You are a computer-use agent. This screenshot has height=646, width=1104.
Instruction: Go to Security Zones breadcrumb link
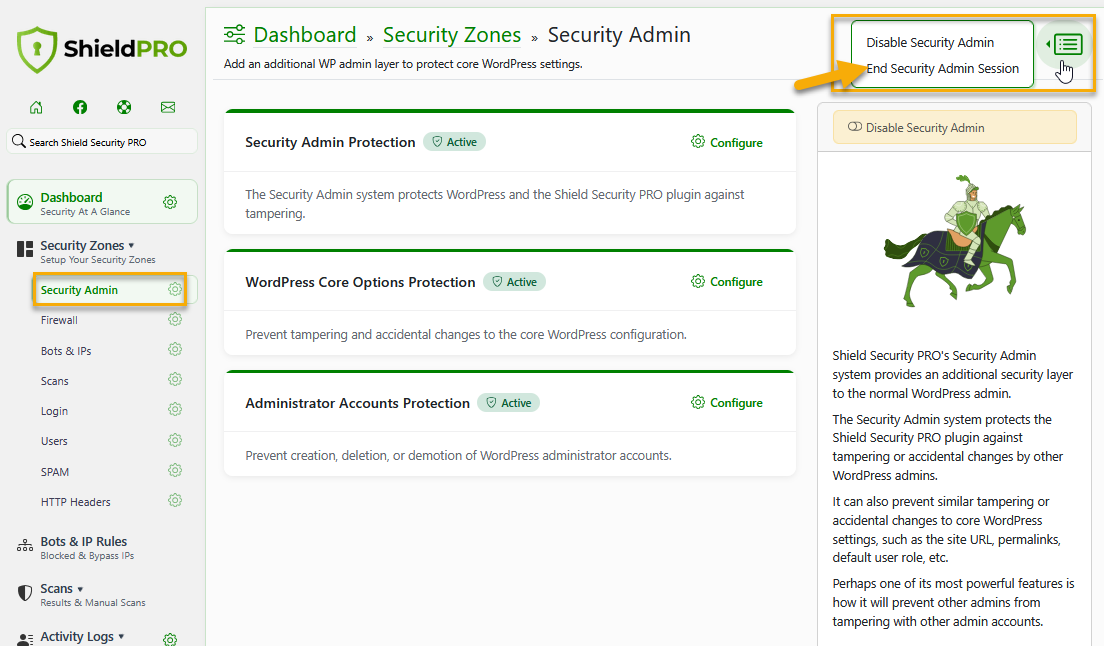(x=452, y=34)
